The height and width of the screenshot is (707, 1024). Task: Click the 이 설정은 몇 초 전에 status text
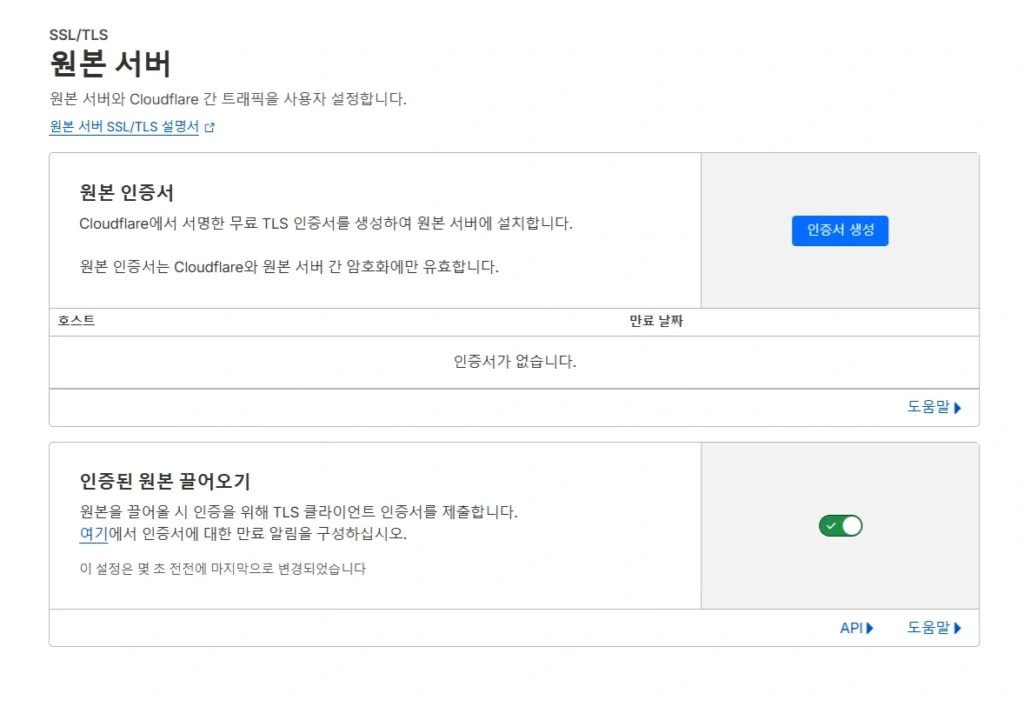[x=223, y=569]
